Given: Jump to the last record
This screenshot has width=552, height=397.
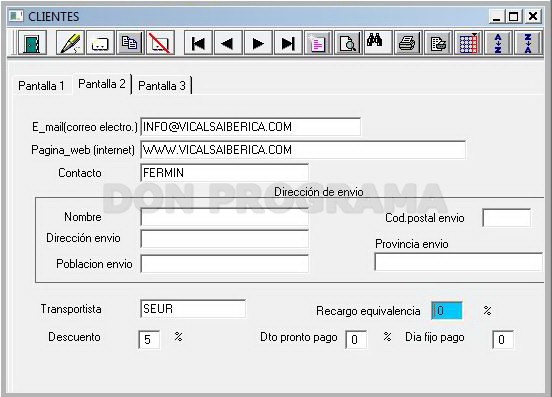Looking at the screenshot, I should tap(288, 43).
